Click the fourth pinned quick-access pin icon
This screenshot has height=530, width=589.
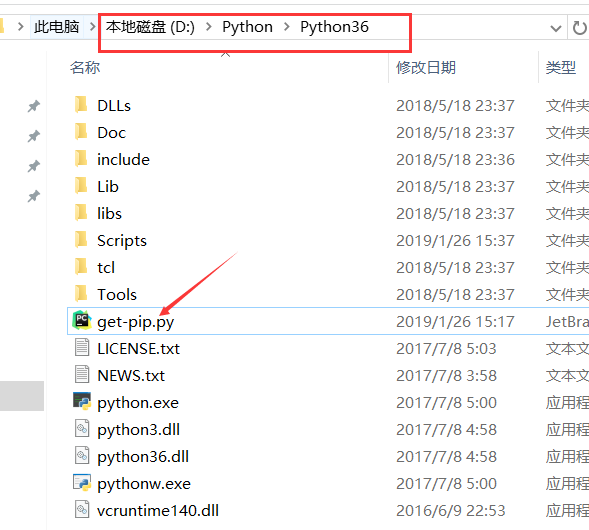click(x=33, y=196)
